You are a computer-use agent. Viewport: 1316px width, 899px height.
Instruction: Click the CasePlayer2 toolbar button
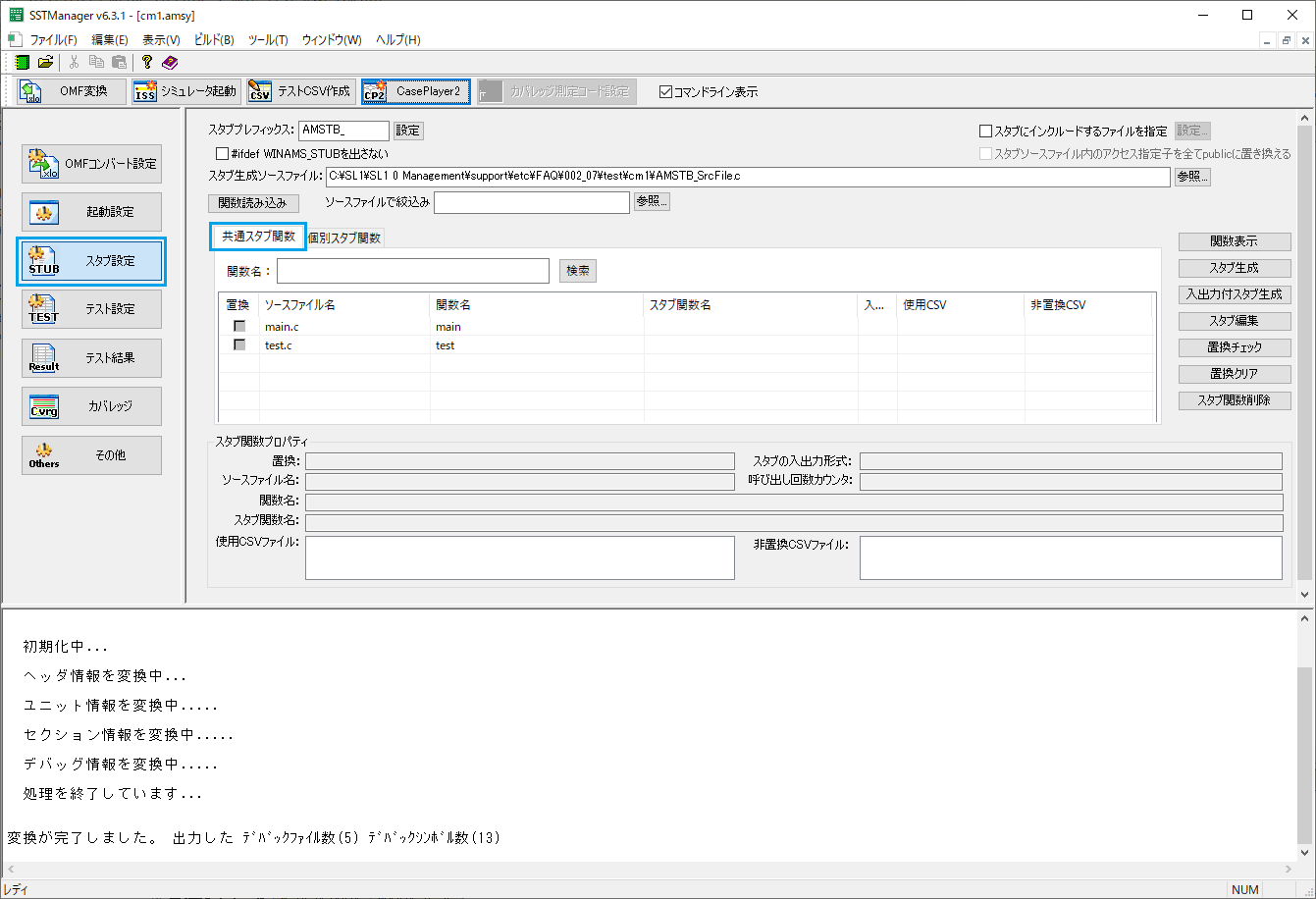tap(416, 91)
